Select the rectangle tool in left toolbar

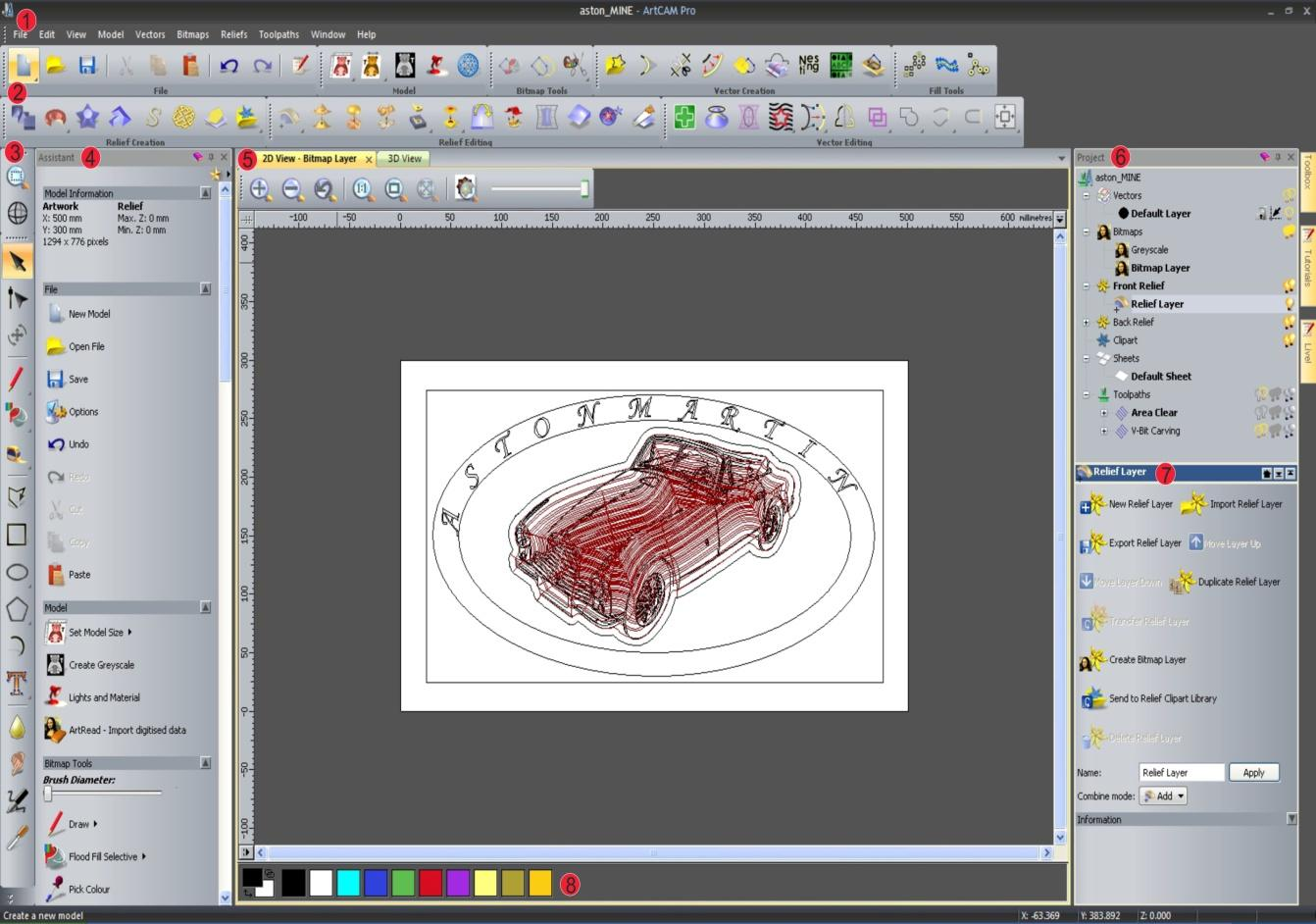tap(17, 535)
